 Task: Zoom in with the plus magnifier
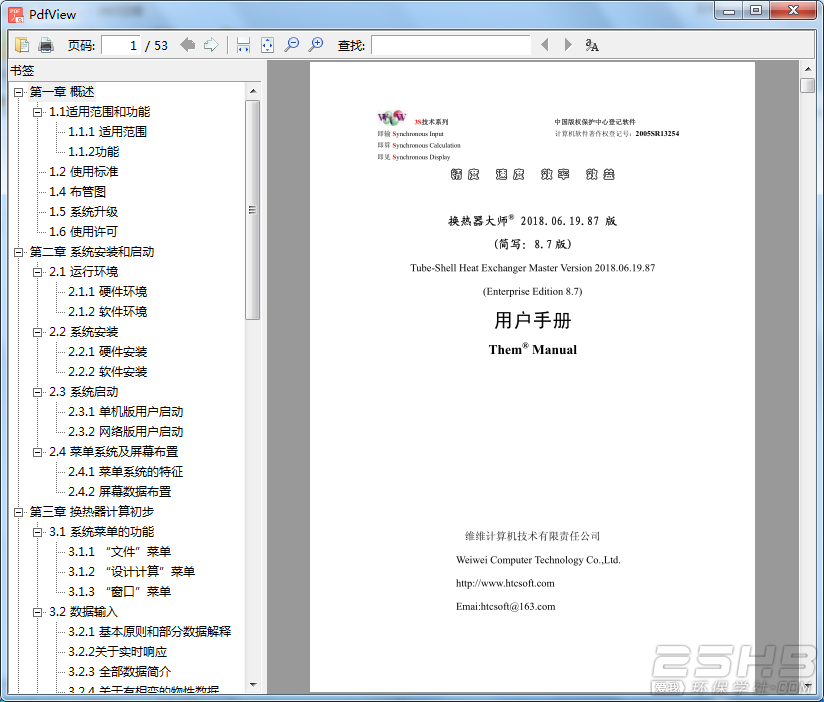(315, 45)
